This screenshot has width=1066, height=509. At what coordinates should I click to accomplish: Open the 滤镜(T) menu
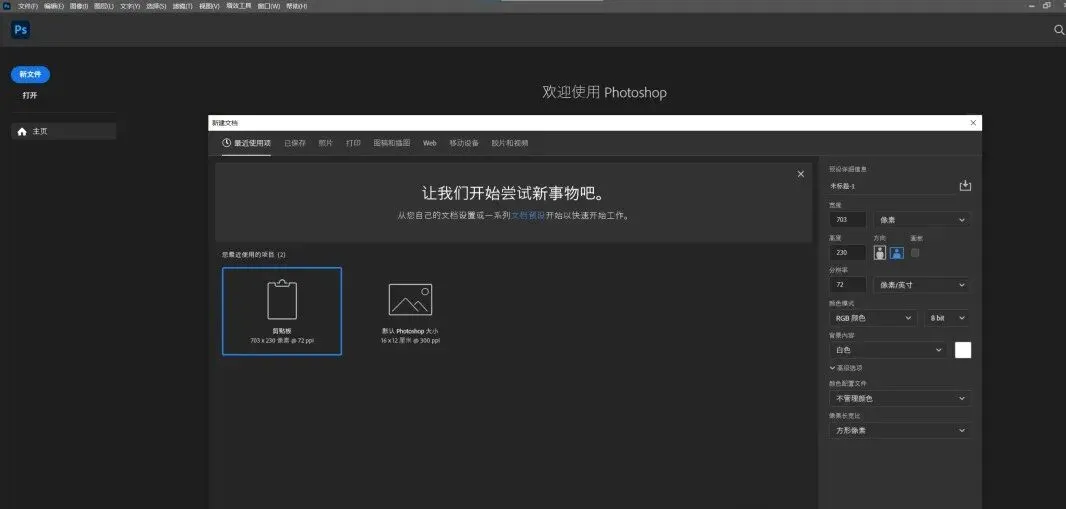[x=182, y=5]
